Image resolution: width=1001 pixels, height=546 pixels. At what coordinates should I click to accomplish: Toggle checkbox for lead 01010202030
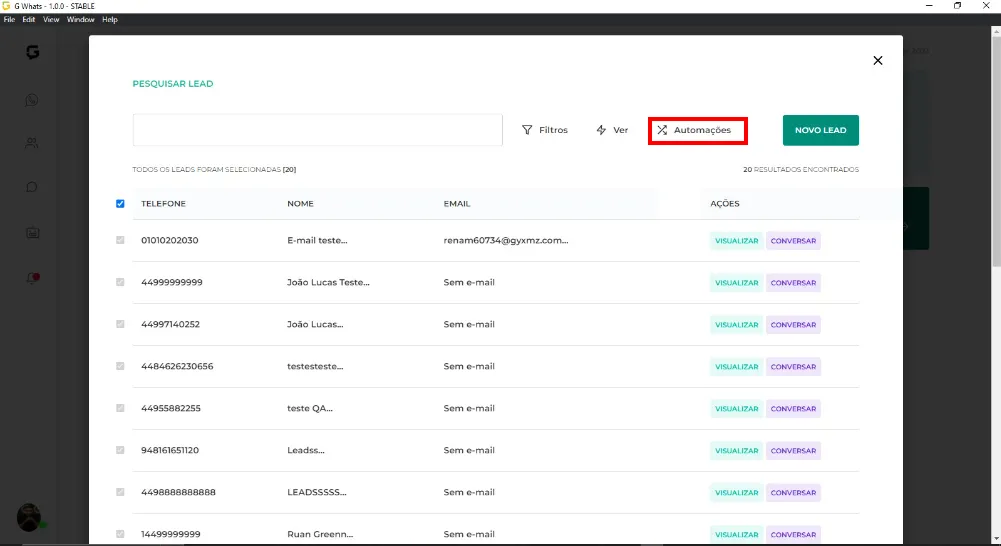120,240
